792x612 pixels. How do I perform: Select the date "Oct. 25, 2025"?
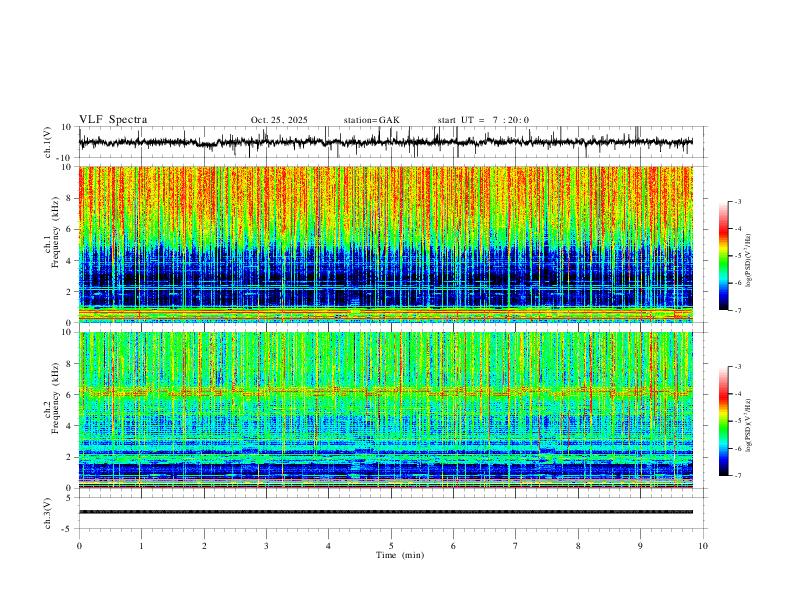point(279,120)
